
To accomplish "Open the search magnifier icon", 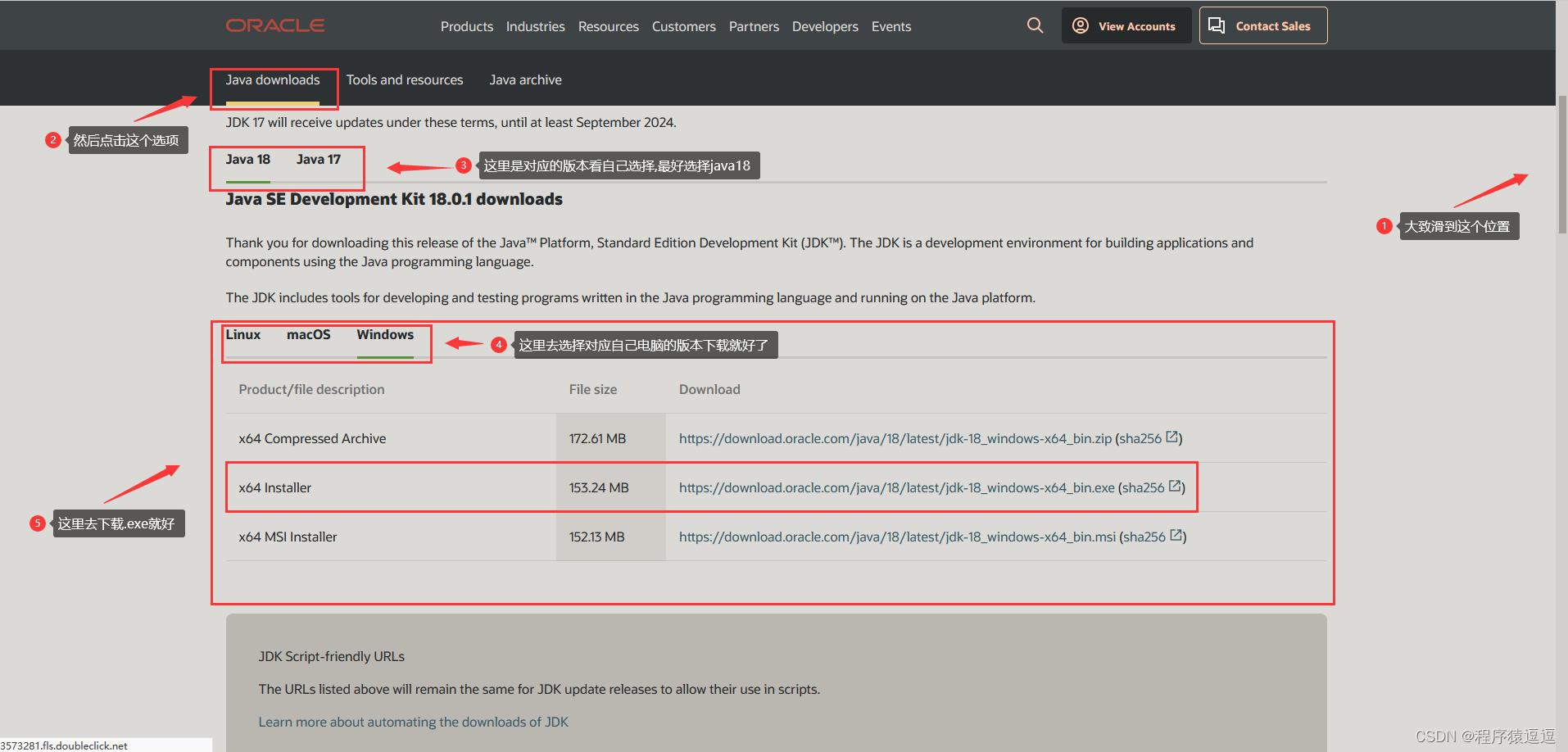I will pos(1036,25).
